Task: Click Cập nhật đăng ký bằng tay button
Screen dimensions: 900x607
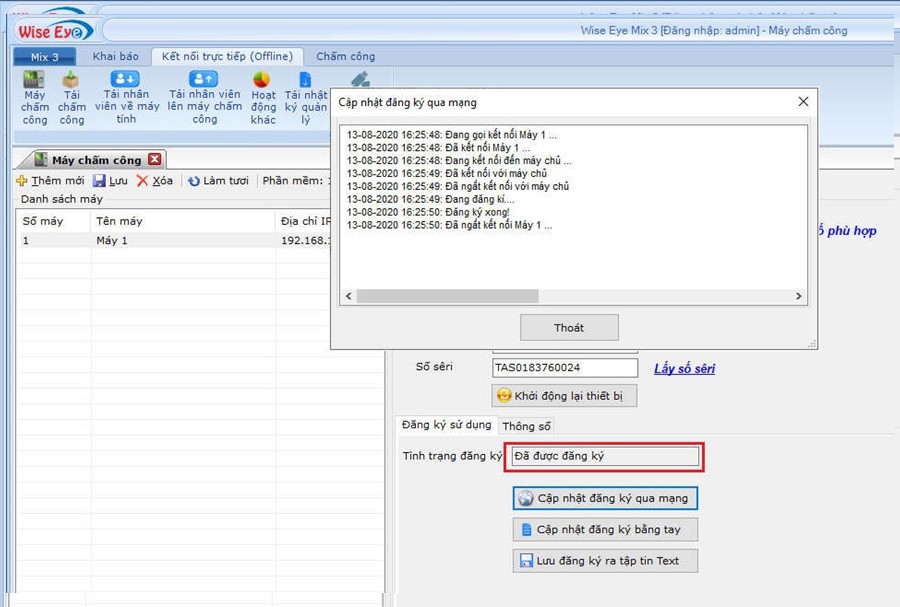Action: tap(605, 530)
